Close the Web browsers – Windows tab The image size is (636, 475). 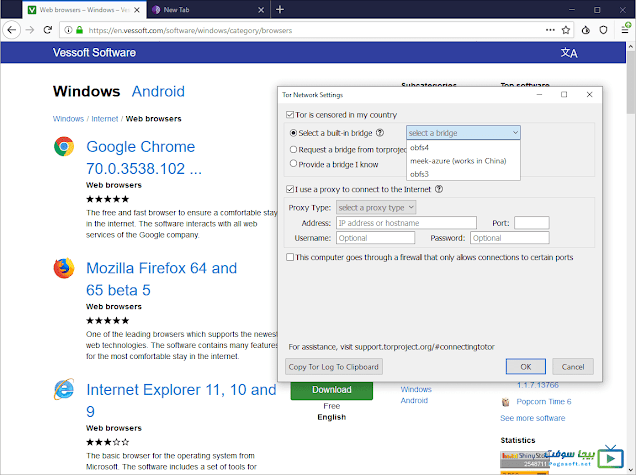(x=137, y=10)
